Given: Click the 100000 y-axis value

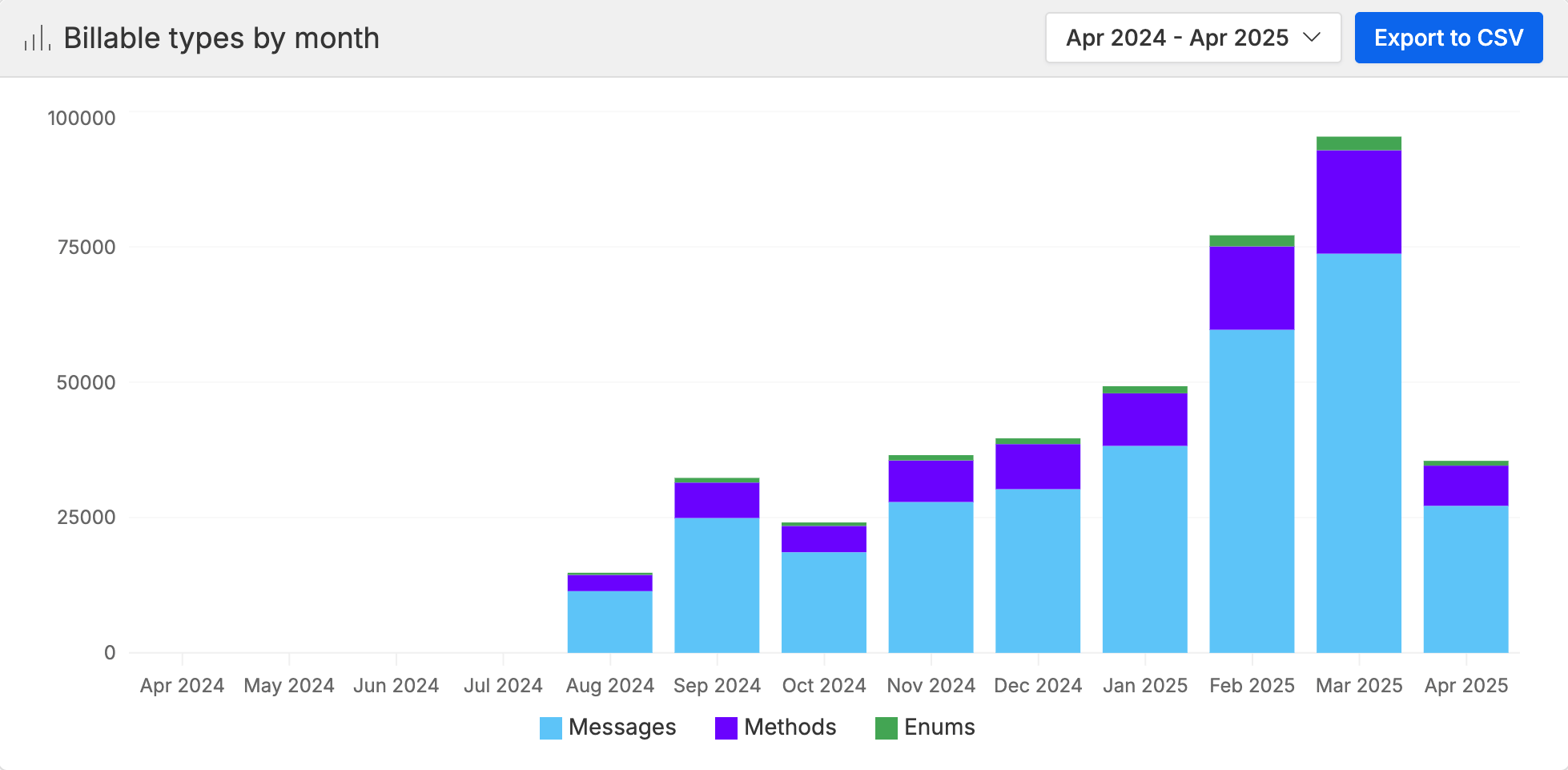Looking at the screenshot, I should pyautogui.click(x=82, y=119).
